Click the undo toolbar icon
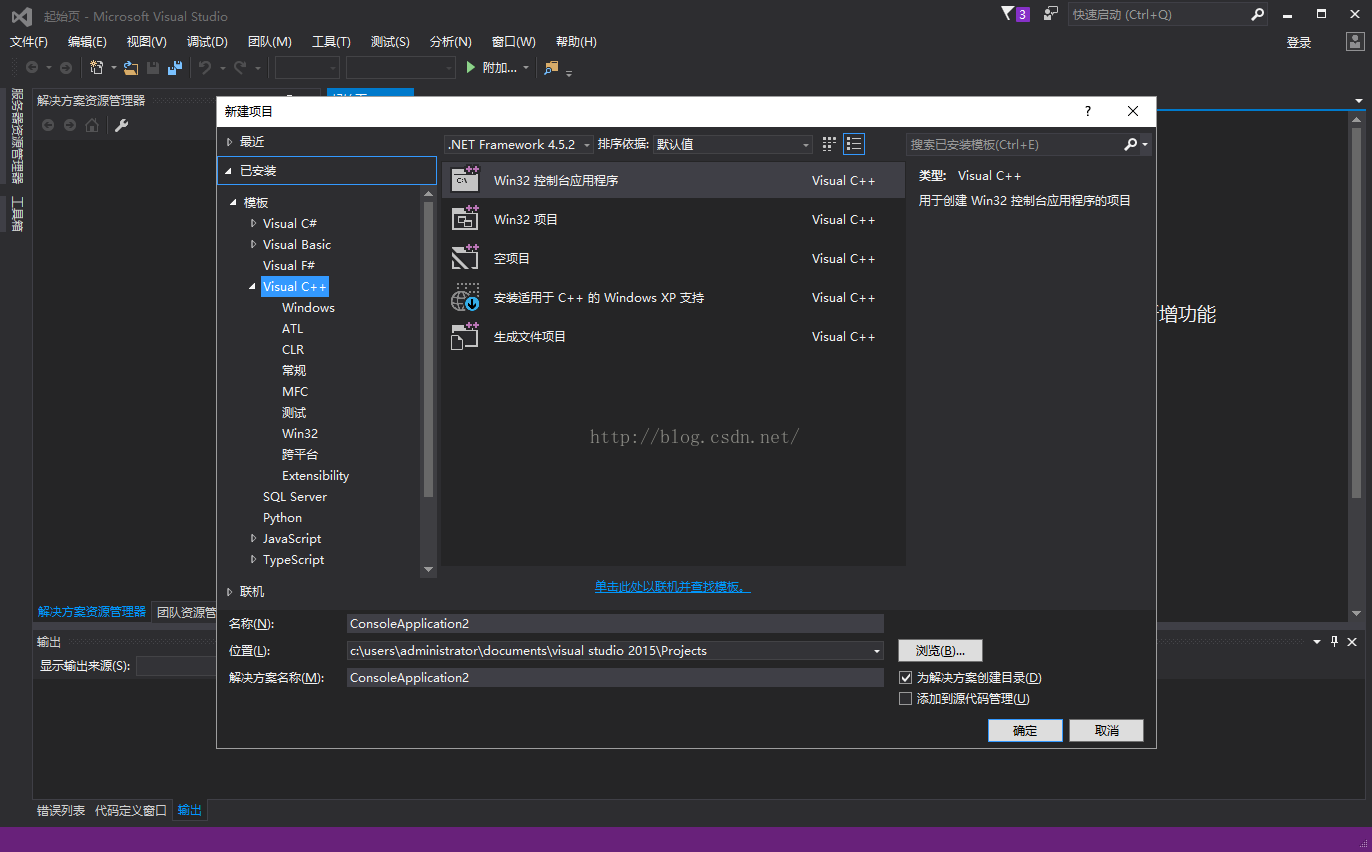This screenshot has height=852, width=1372. [204, 68]
